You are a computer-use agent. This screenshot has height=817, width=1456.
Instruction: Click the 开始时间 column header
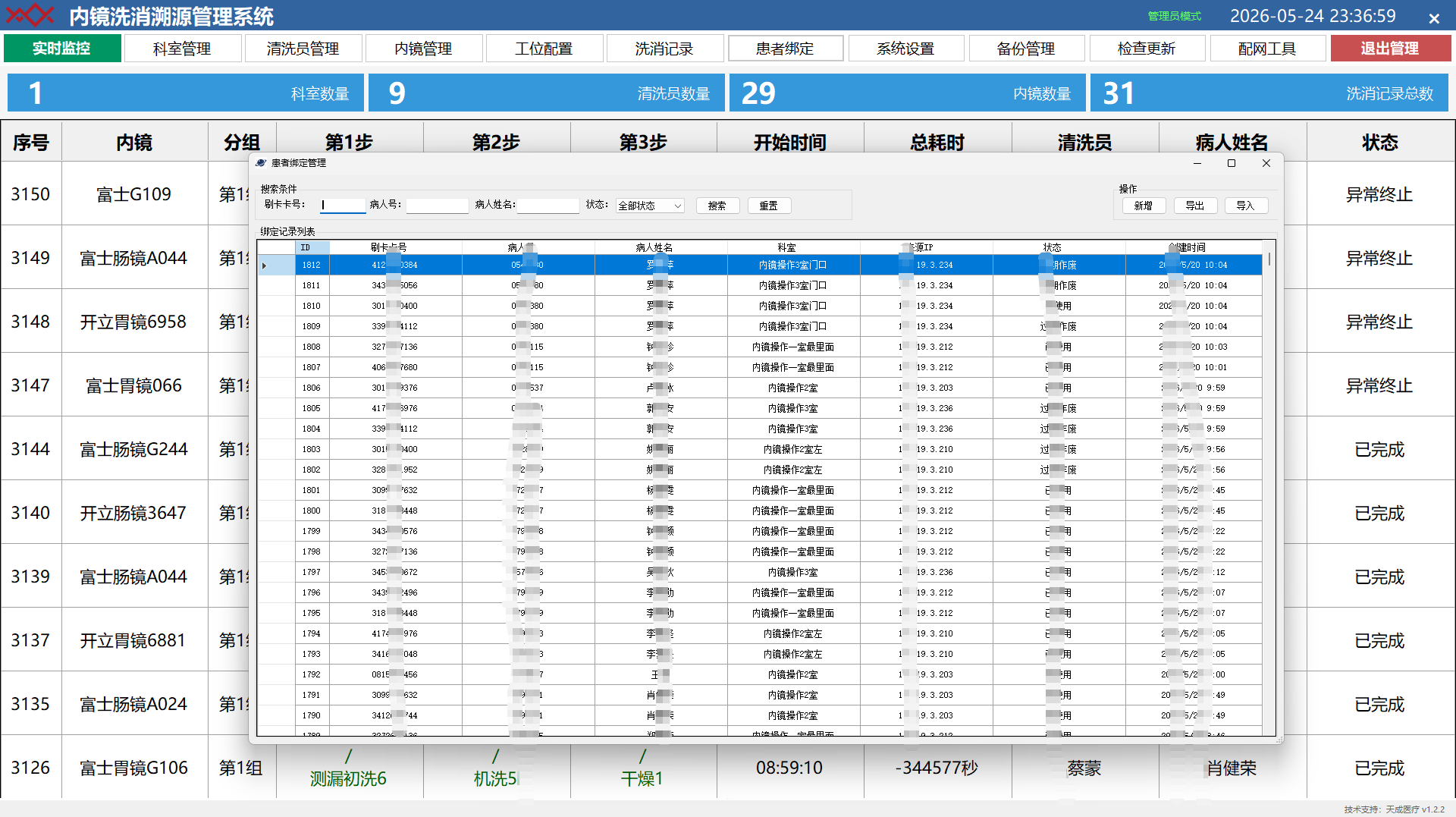[790, 142]
